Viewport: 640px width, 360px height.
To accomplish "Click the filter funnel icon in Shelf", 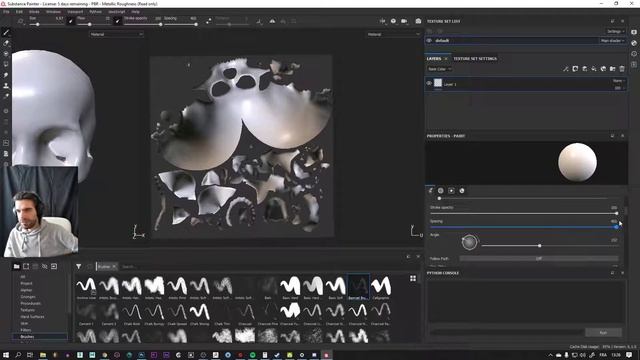I will pos(78,267).
